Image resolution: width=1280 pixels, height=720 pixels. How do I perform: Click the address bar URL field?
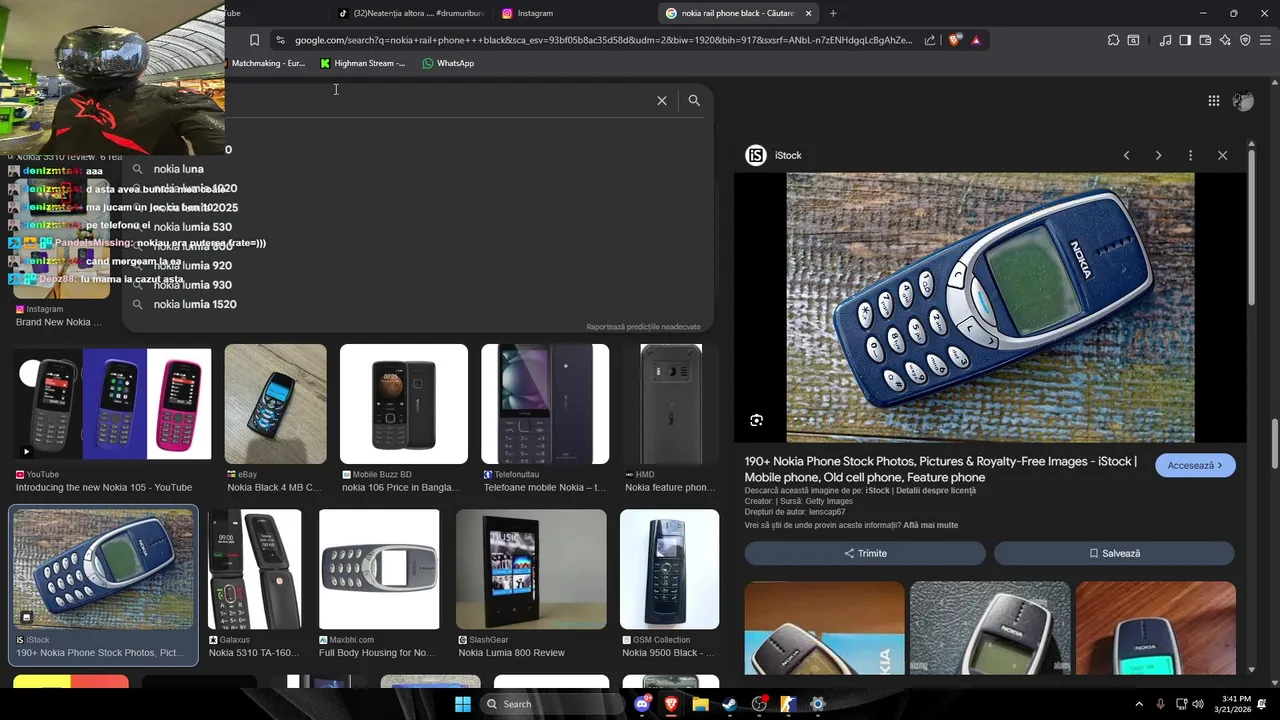coord(603,40)
